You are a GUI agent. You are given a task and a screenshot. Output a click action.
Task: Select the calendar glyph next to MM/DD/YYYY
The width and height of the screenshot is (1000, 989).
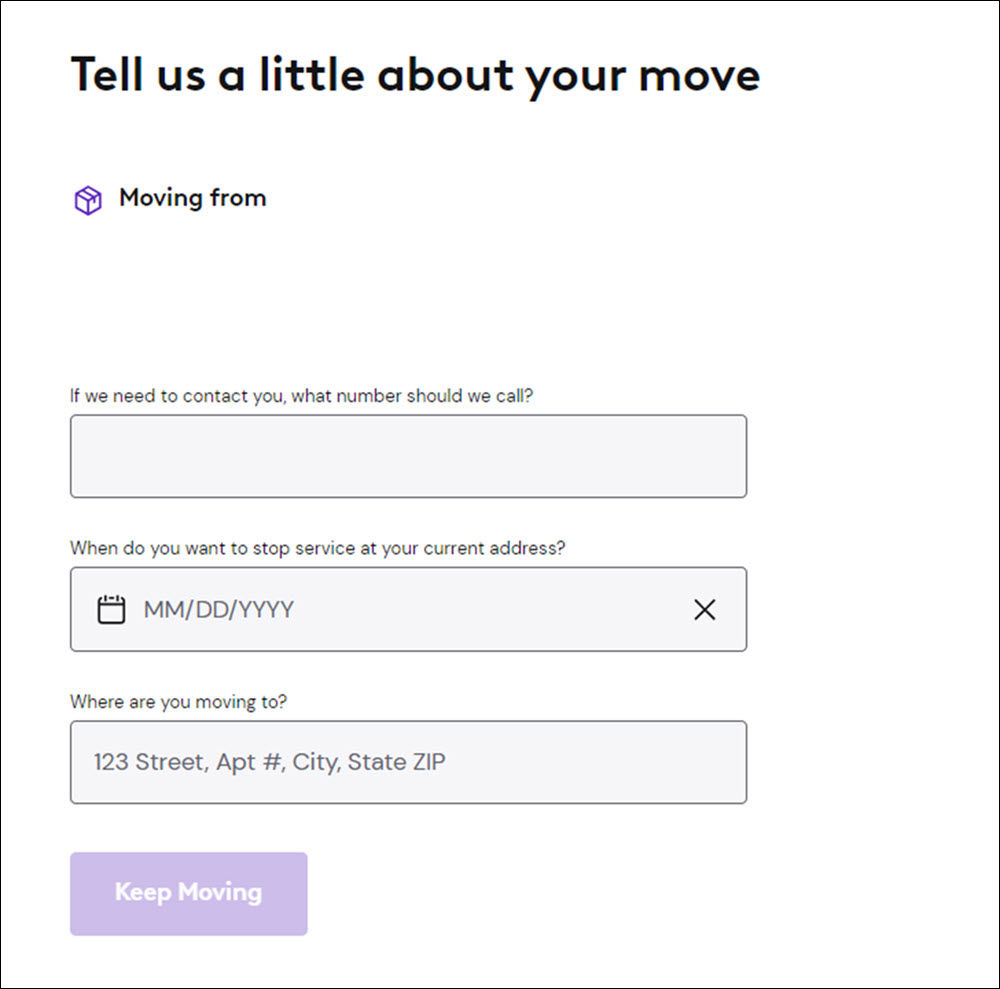pyautogui.click(x=112, y=608)
